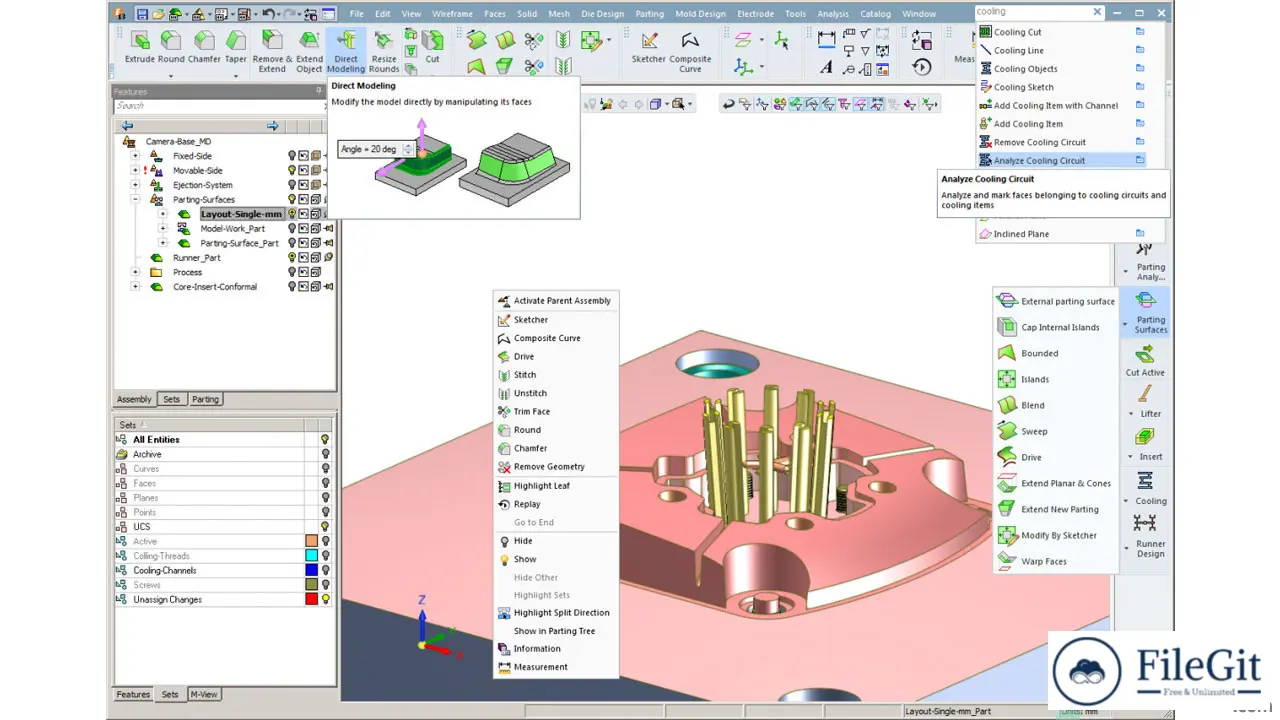The image size is (1280, 720).
Task: Select the Composite Curve ribbon tool
Action: pyautogui.click(x=691, y=51)
